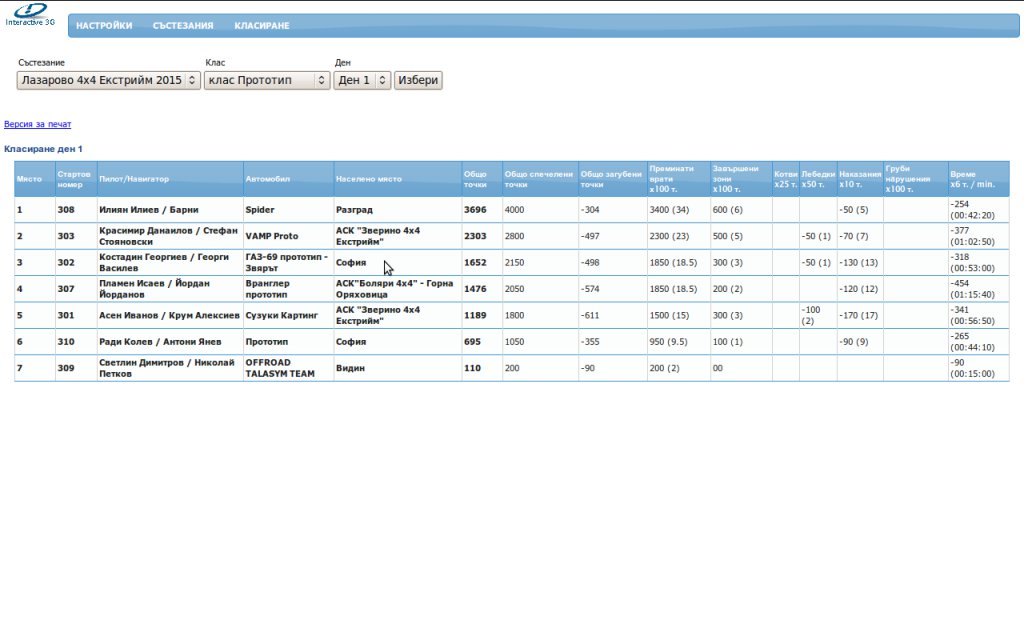Select pilot Илиян Илиев / Барни
Image resolution: width=1024 pixels, height=640 pixels.
149,210
